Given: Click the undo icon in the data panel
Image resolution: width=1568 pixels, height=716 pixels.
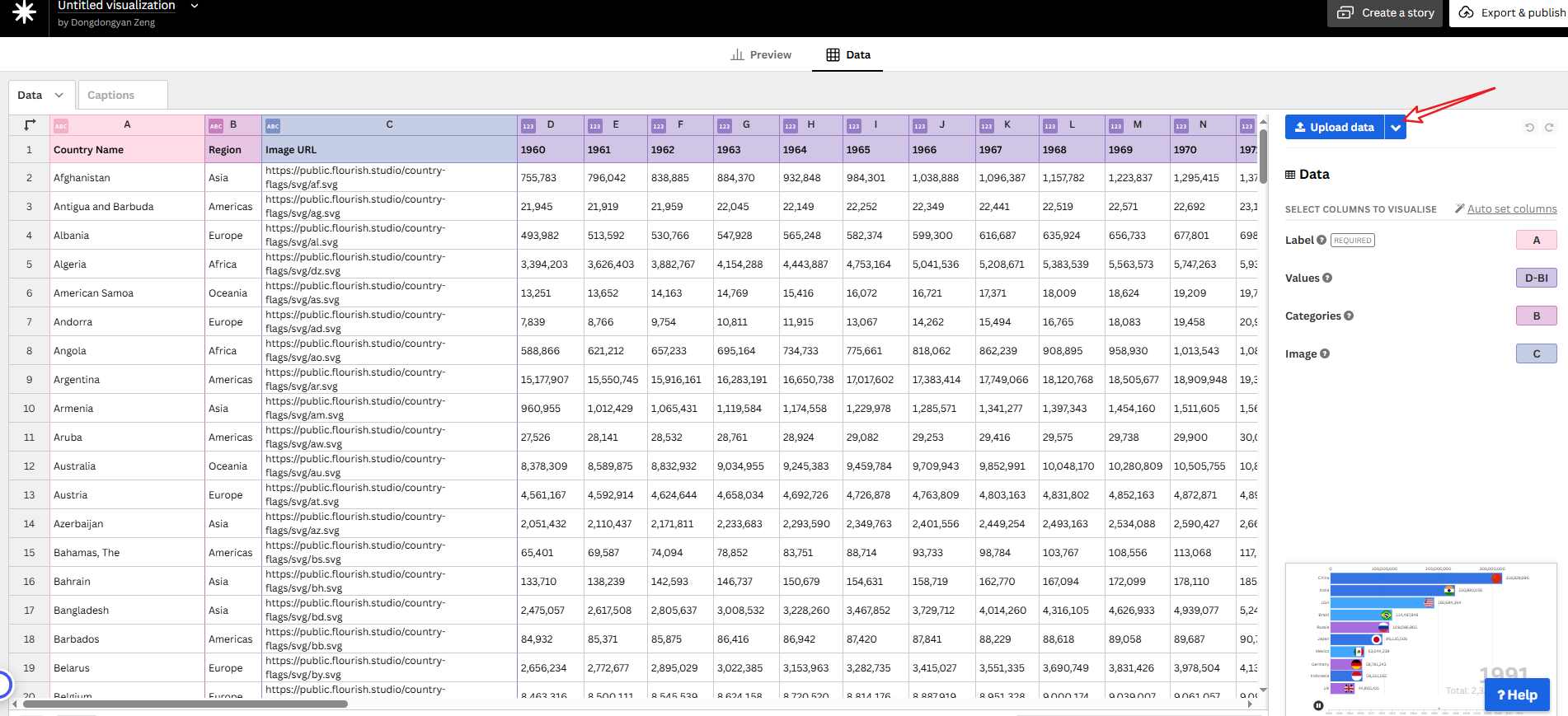Looking at the screenshot, I should pos(1529,127).
